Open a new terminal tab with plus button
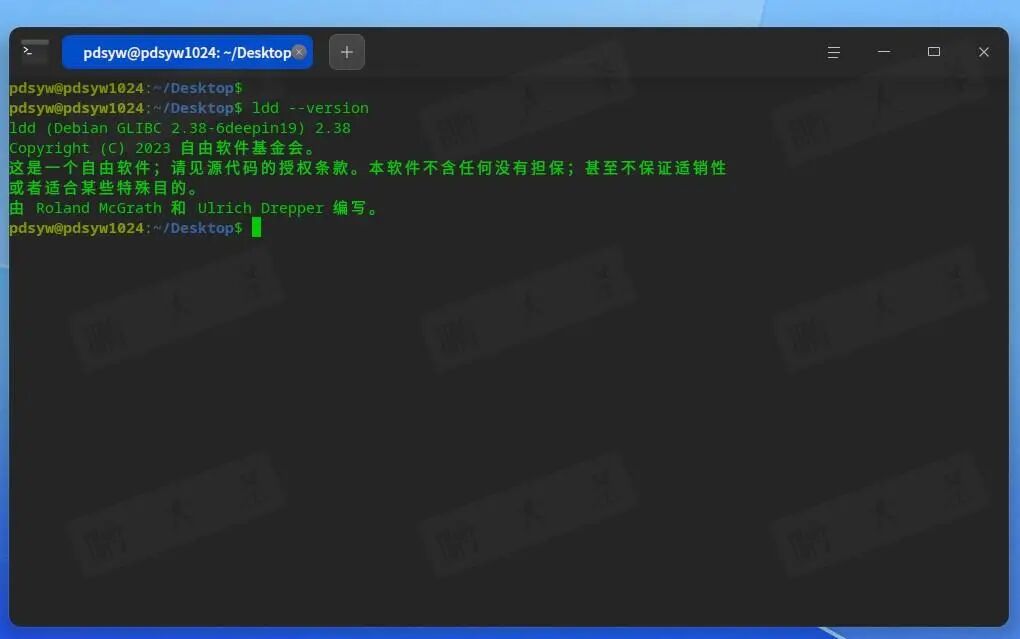This screenshot has width=1020, height=639. click(347, 52)
